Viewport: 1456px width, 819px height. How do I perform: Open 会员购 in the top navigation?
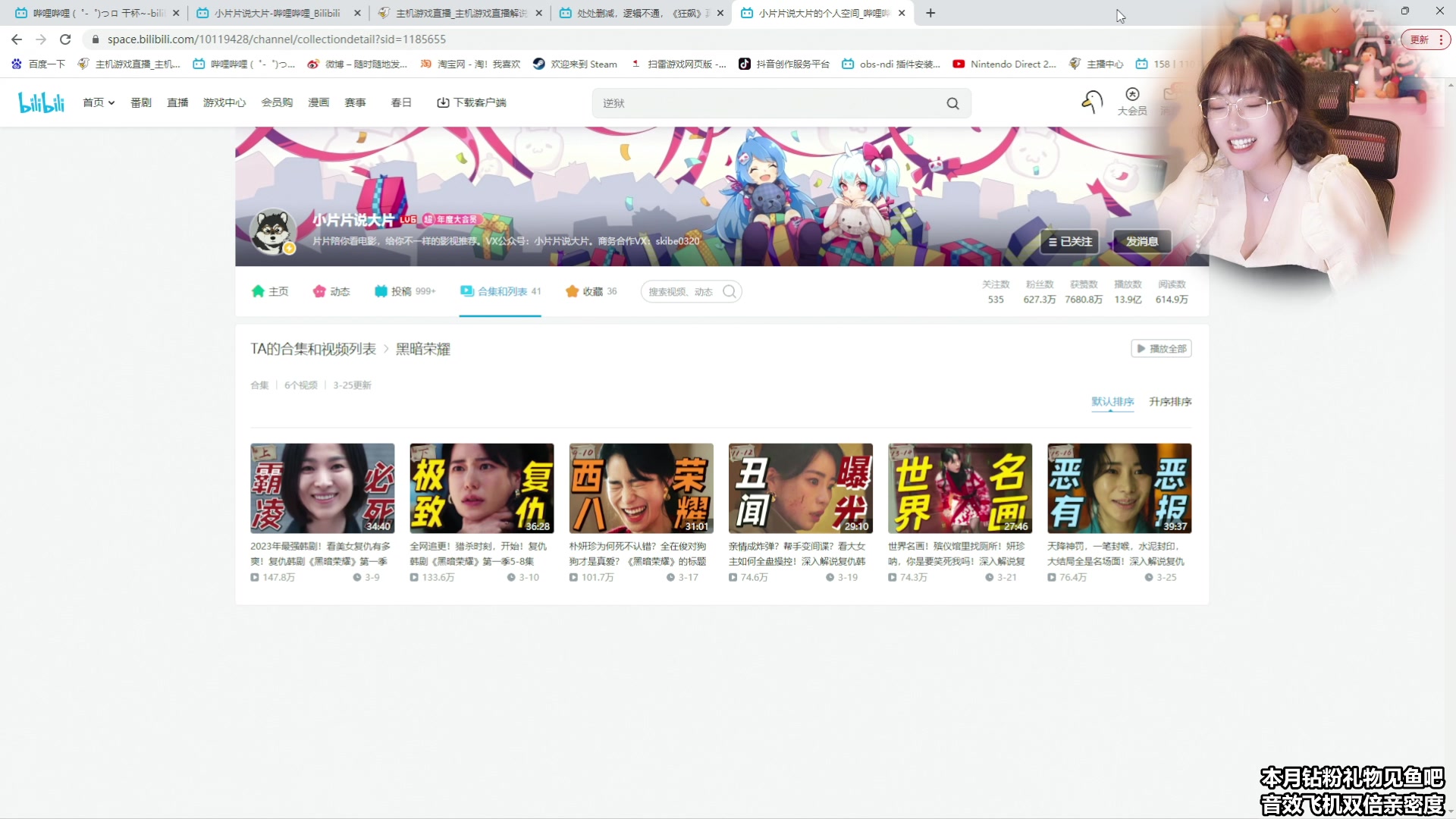tap(277, 102)
